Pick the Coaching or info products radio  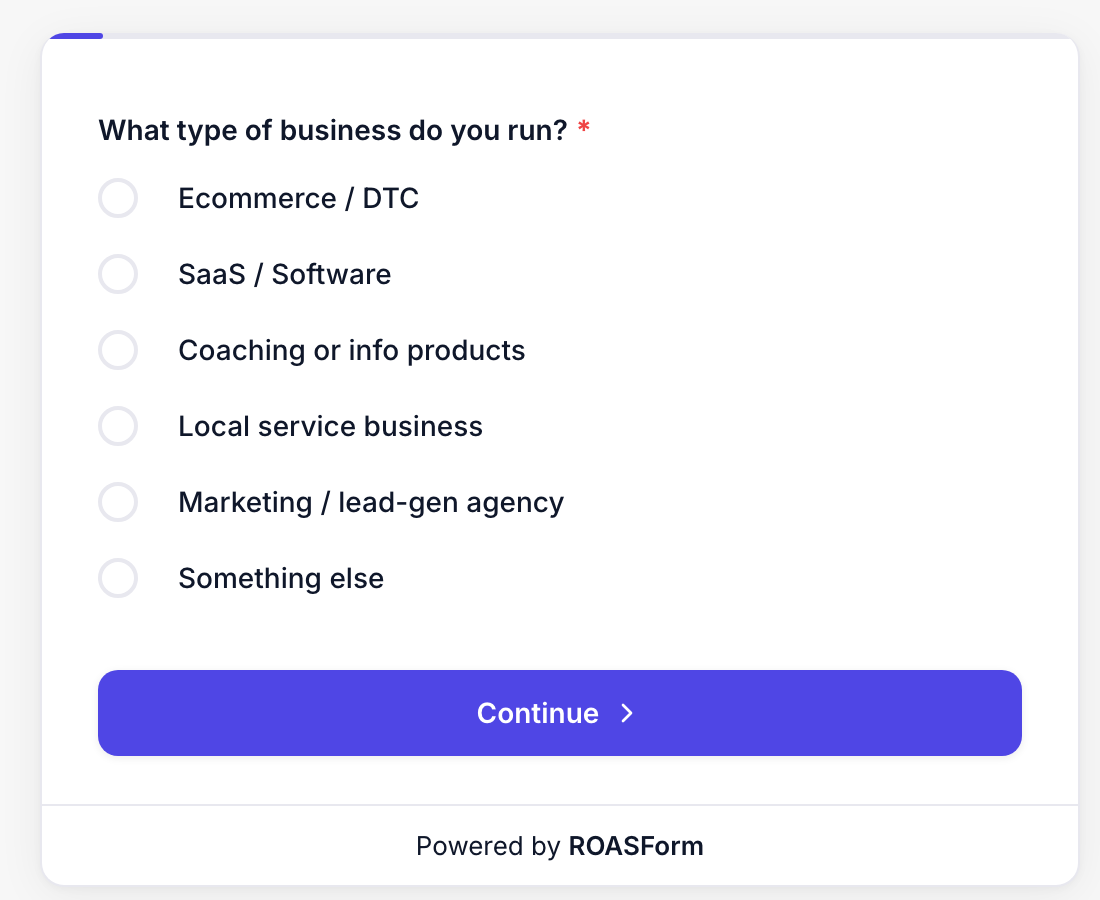[118, 350]
